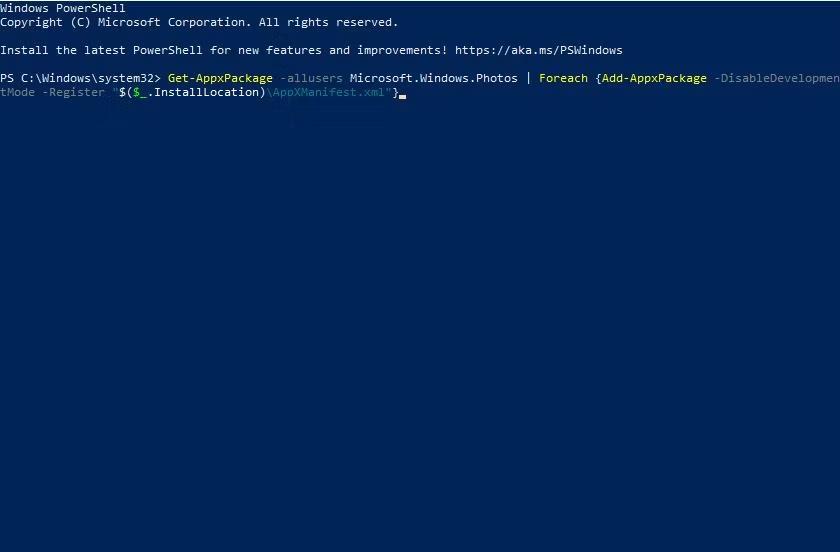The image size is (840, 552).
Task: Click the InstallLocation property text
Action: (x=206, y=92)
